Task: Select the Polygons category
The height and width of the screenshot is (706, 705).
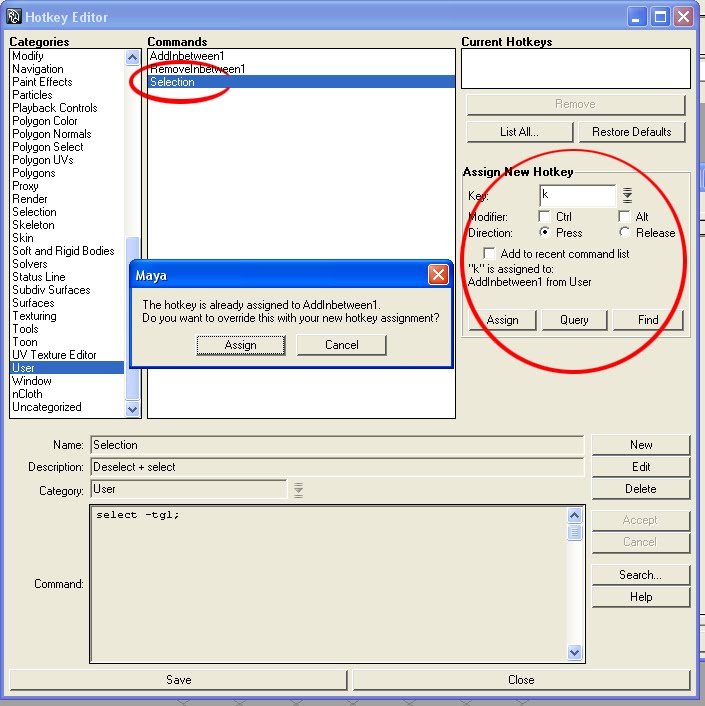Action: pyautogui.click(x=67, y=173)
